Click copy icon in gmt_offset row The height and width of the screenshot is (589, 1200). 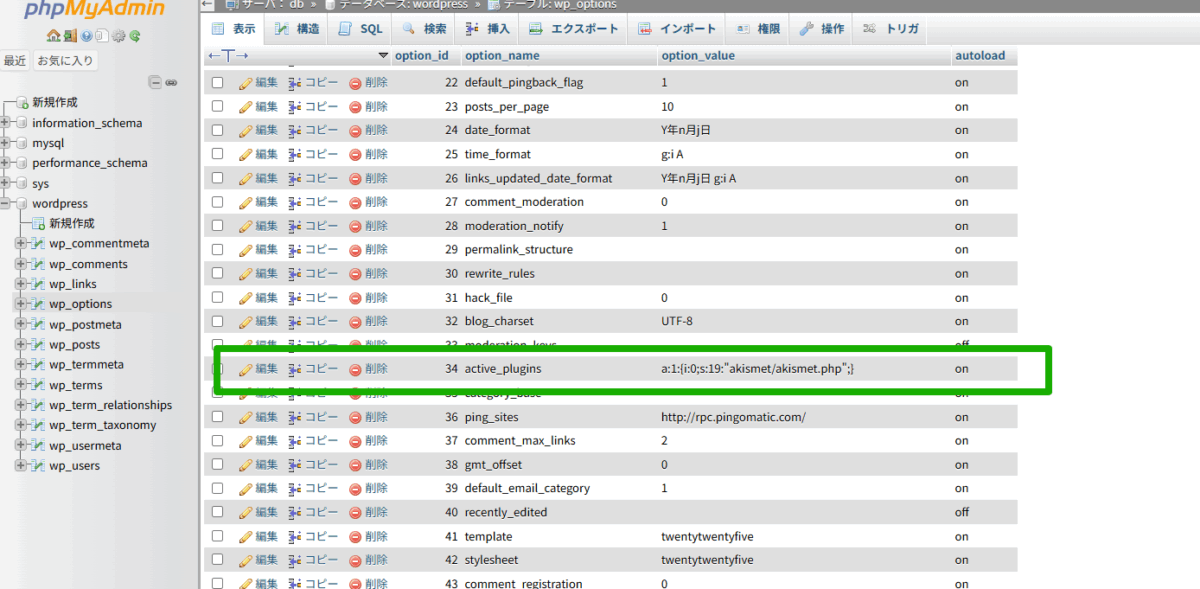295,464
